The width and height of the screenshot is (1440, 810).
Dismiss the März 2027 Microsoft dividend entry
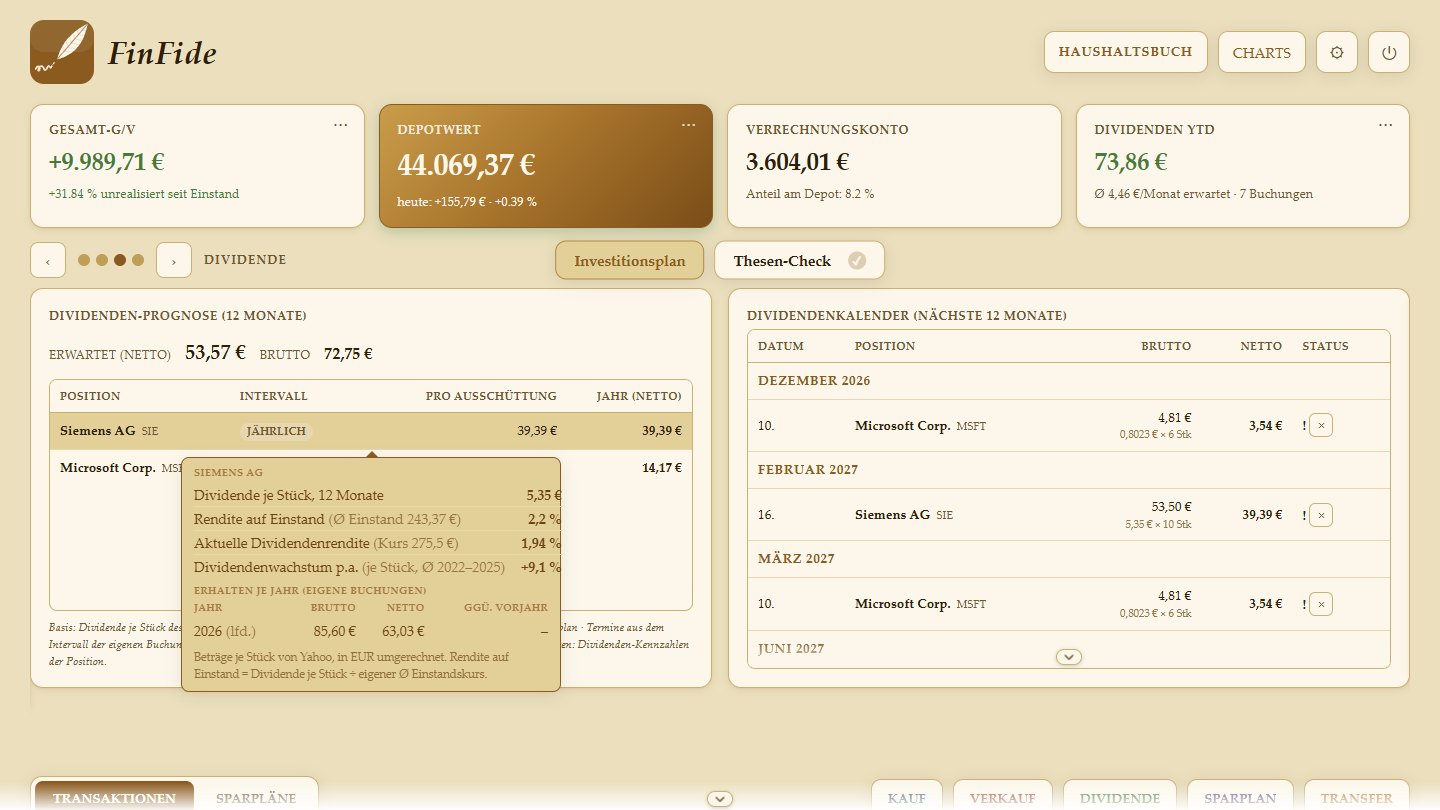1321,604
